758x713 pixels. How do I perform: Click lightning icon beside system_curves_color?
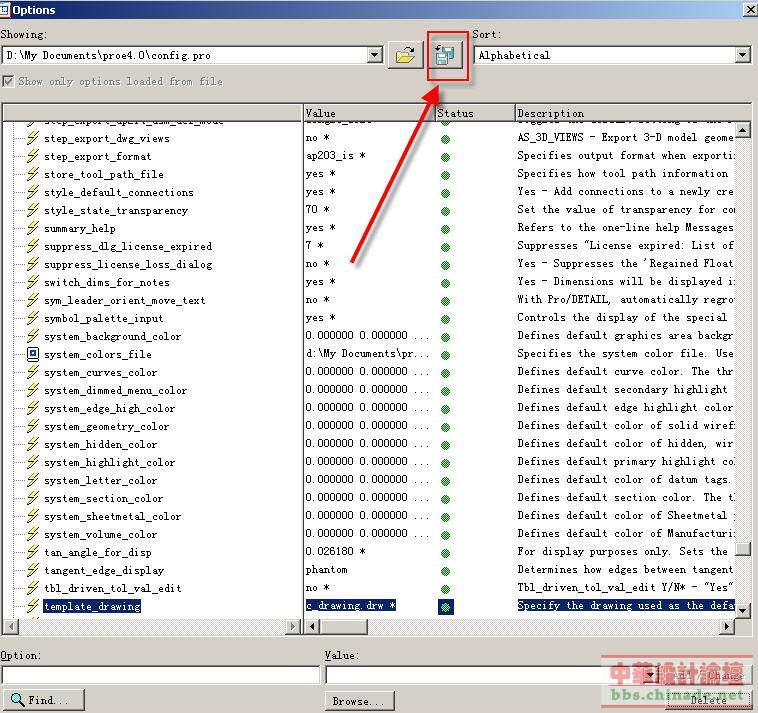32,372
